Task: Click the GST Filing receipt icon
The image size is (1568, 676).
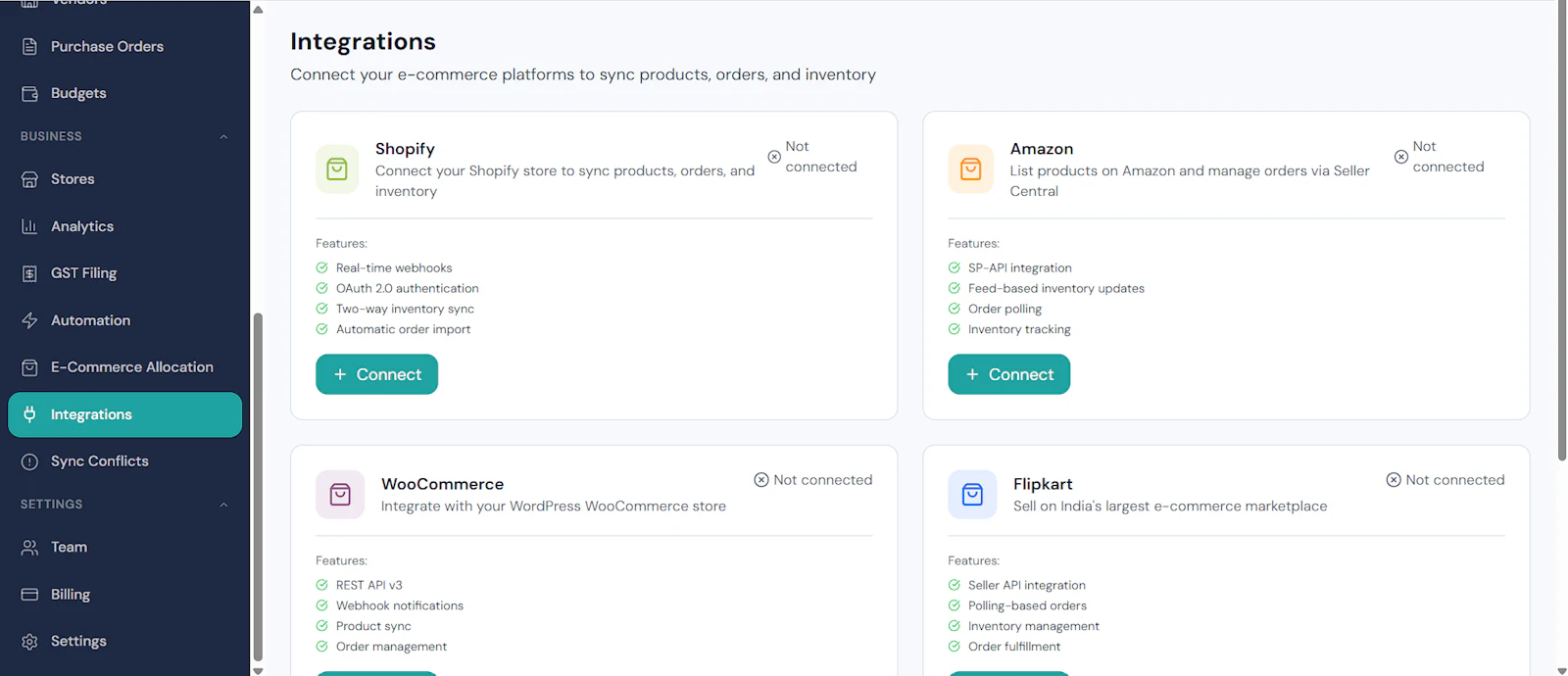Action: pos(29,273)
